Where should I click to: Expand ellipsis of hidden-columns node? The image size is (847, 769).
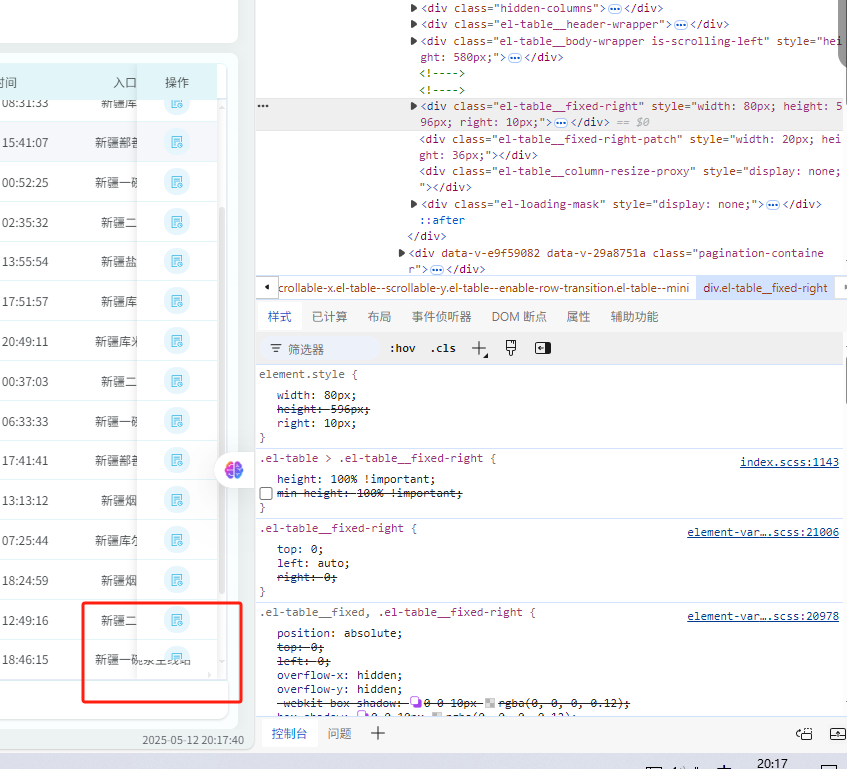[615, 9]
